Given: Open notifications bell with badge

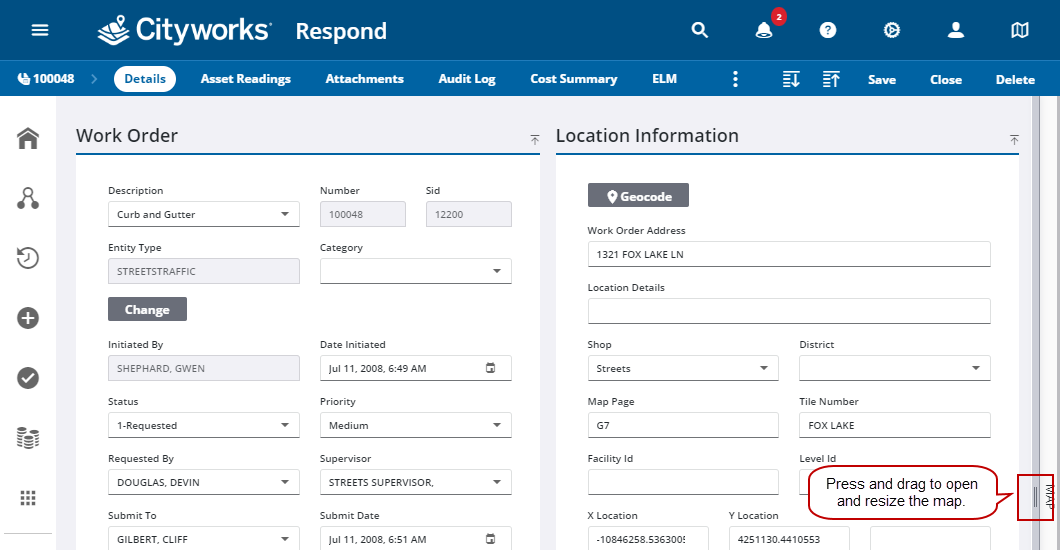Looking at the screenshot, I should click(764, 30).
